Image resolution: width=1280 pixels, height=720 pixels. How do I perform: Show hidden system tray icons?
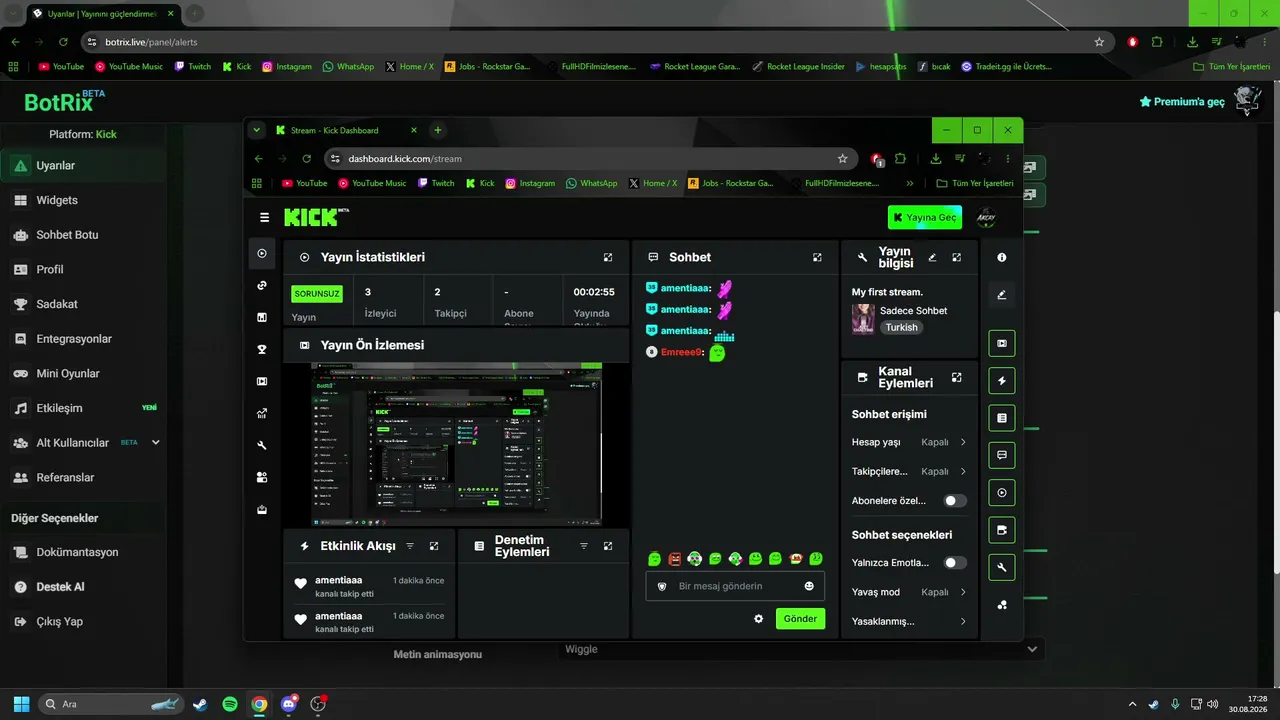pos(1133,704)
